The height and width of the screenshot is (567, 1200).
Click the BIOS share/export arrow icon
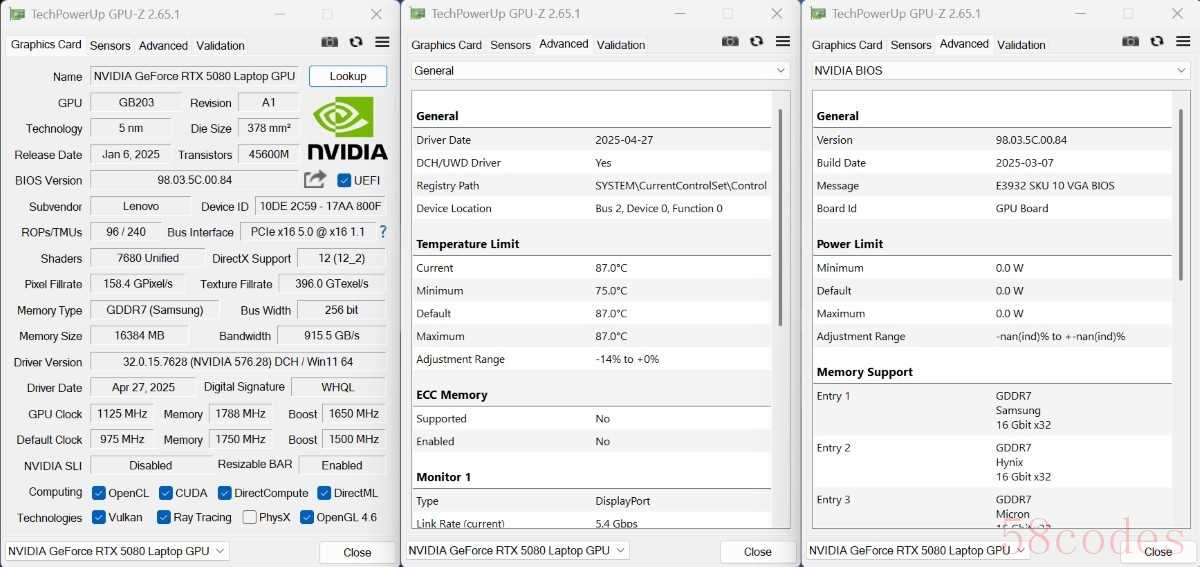[x=315, y=179]
